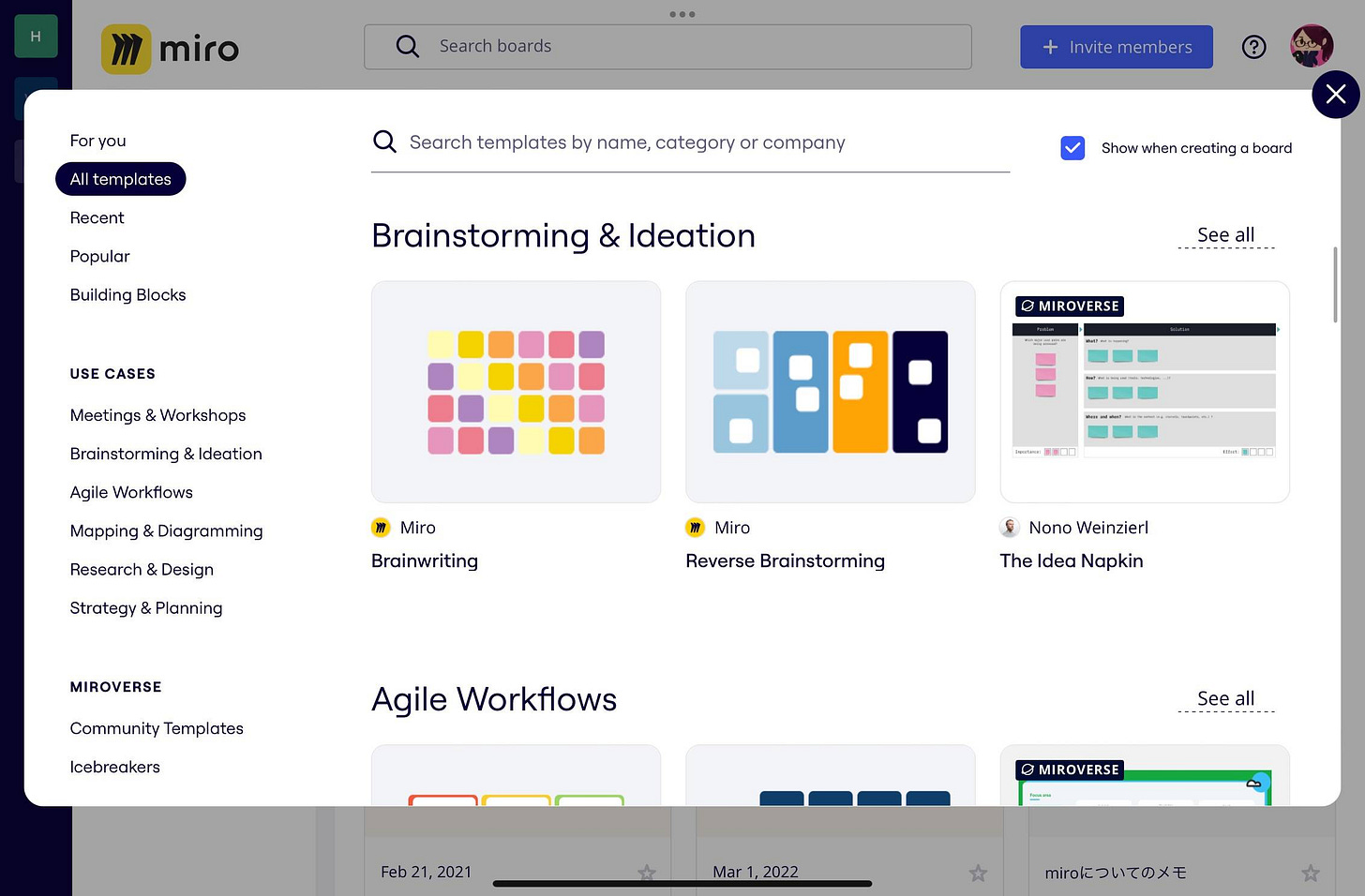
Task: Open Icebreakers templates
Action: pos(114,767)
